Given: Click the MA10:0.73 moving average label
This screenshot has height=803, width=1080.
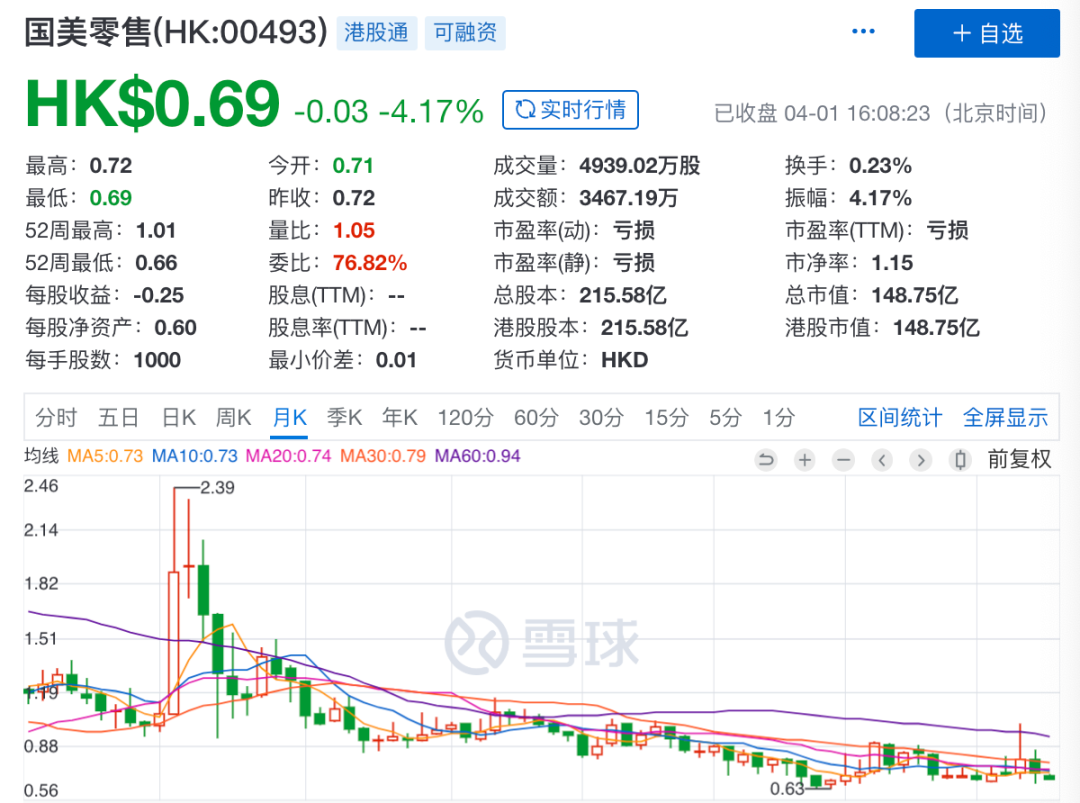Looking at the screenshot, I should click(195, 456).
